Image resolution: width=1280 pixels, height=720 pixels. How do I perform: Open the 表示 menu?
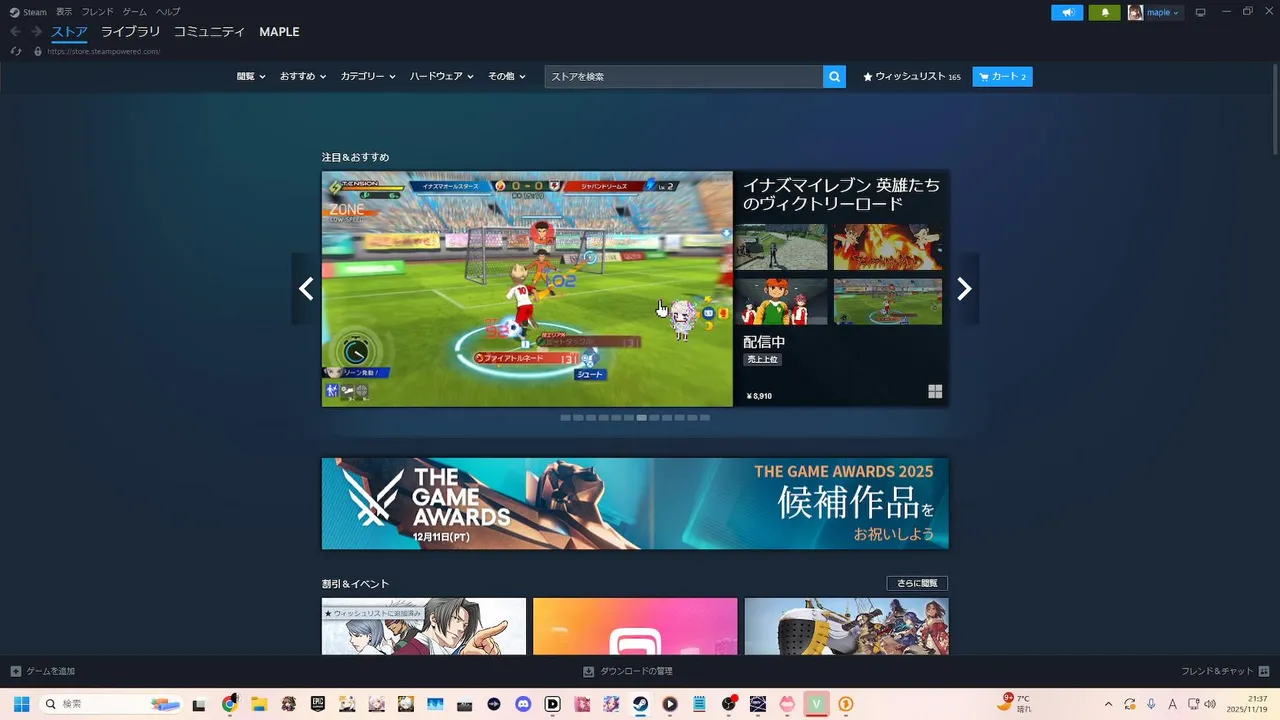coord(64,12)
